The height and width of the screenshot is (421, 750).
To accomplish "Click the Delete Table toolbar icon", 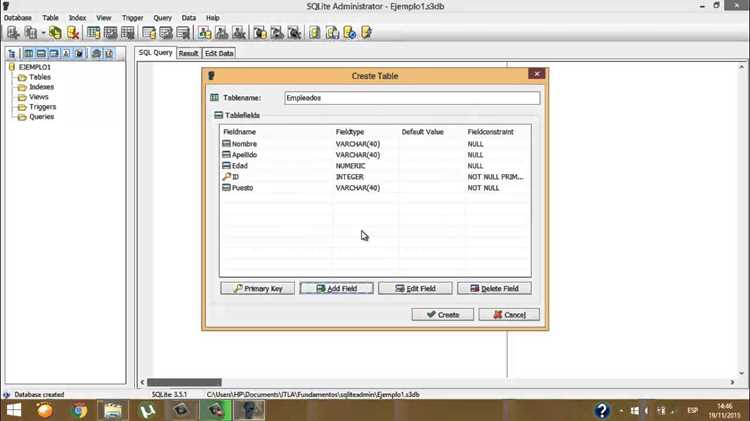I will click(x=128, y=33).
